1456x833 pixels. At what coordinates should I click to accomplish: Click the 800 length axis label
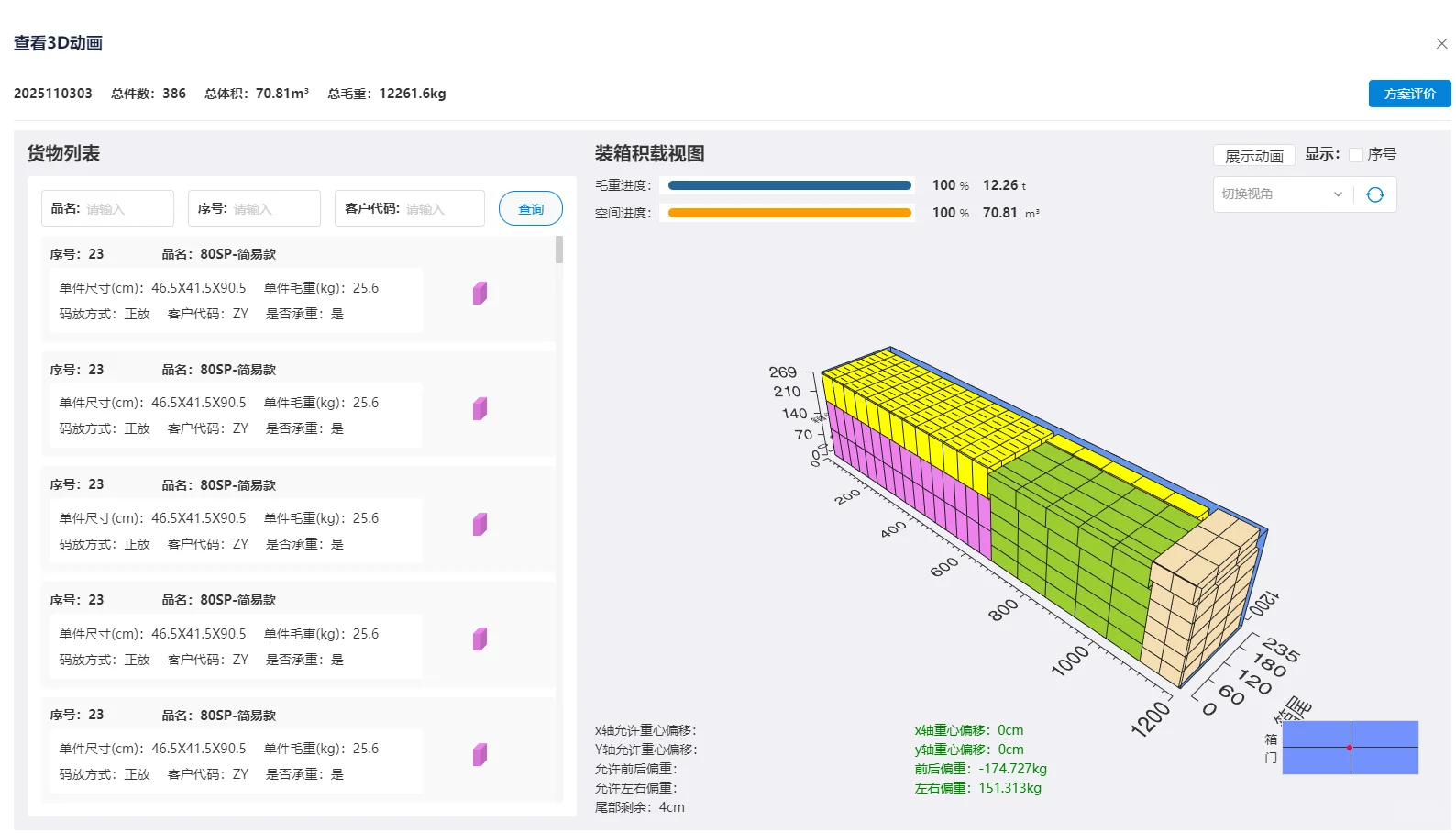(1003, 609)
